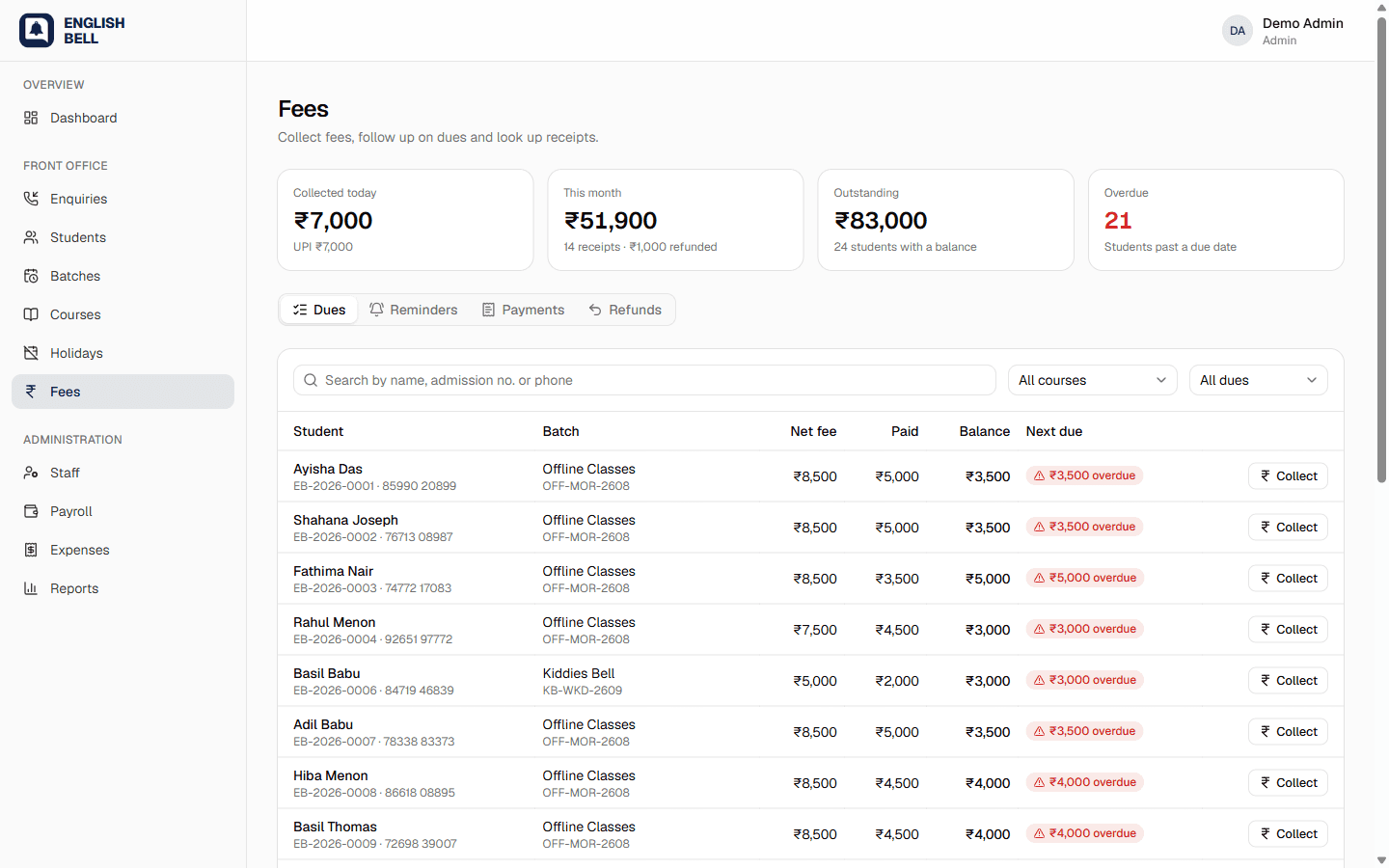Click the page vertical scrollbar
The image size is (1389, 868).
tap(1381, 251)
